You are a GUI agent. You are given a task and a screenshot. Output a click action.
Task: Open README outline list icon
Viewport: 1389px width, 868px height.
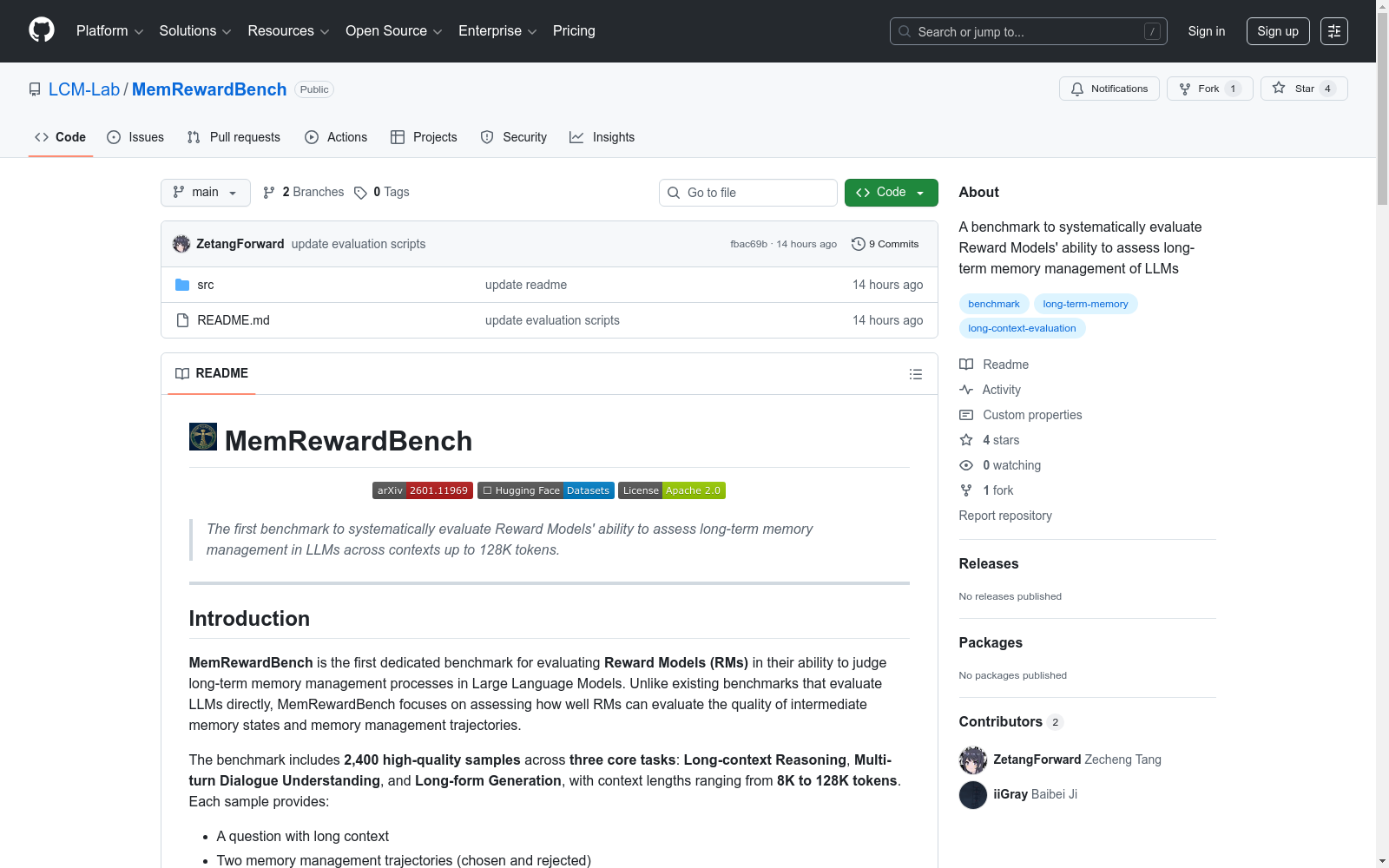[916, 374]
